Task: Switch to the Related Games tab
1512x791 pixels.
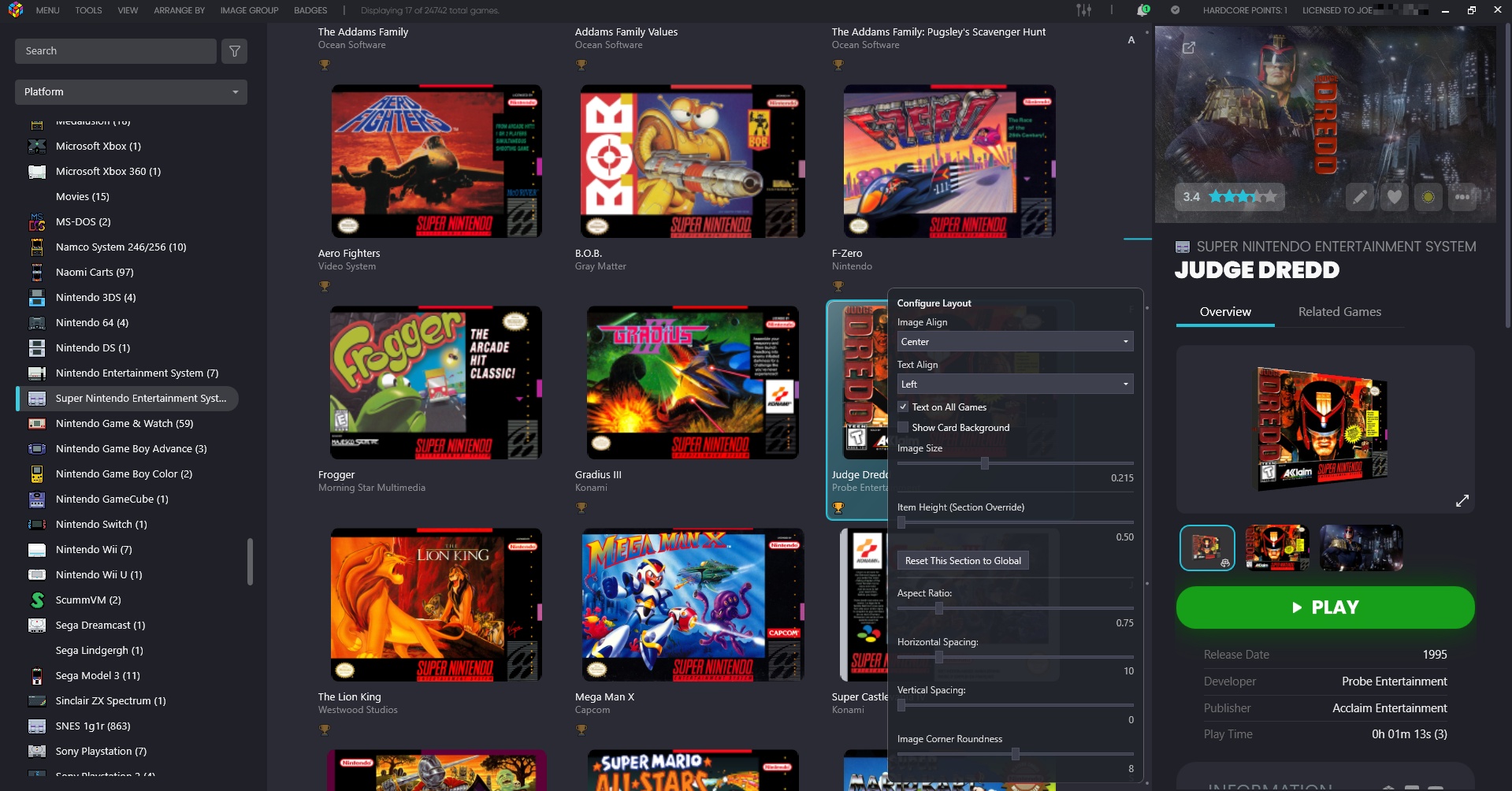Action: [x=1339, y=312]
